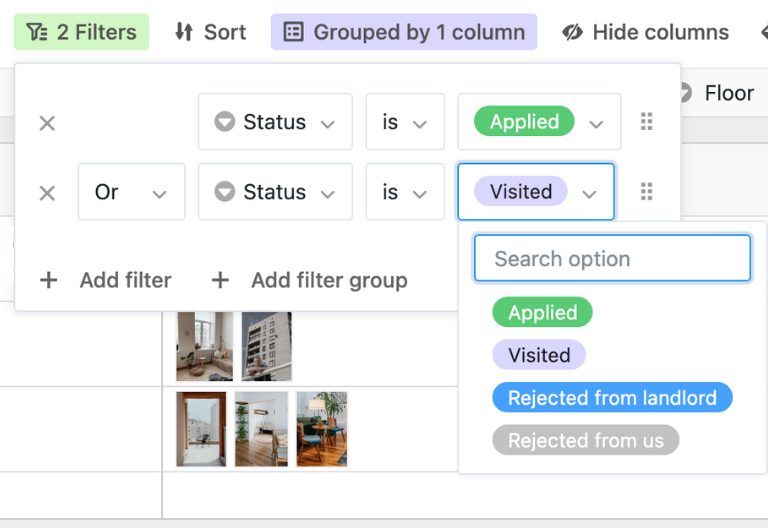768x528 pixels.
Task: Choose Rejected from us option
Action: point(586,440)
